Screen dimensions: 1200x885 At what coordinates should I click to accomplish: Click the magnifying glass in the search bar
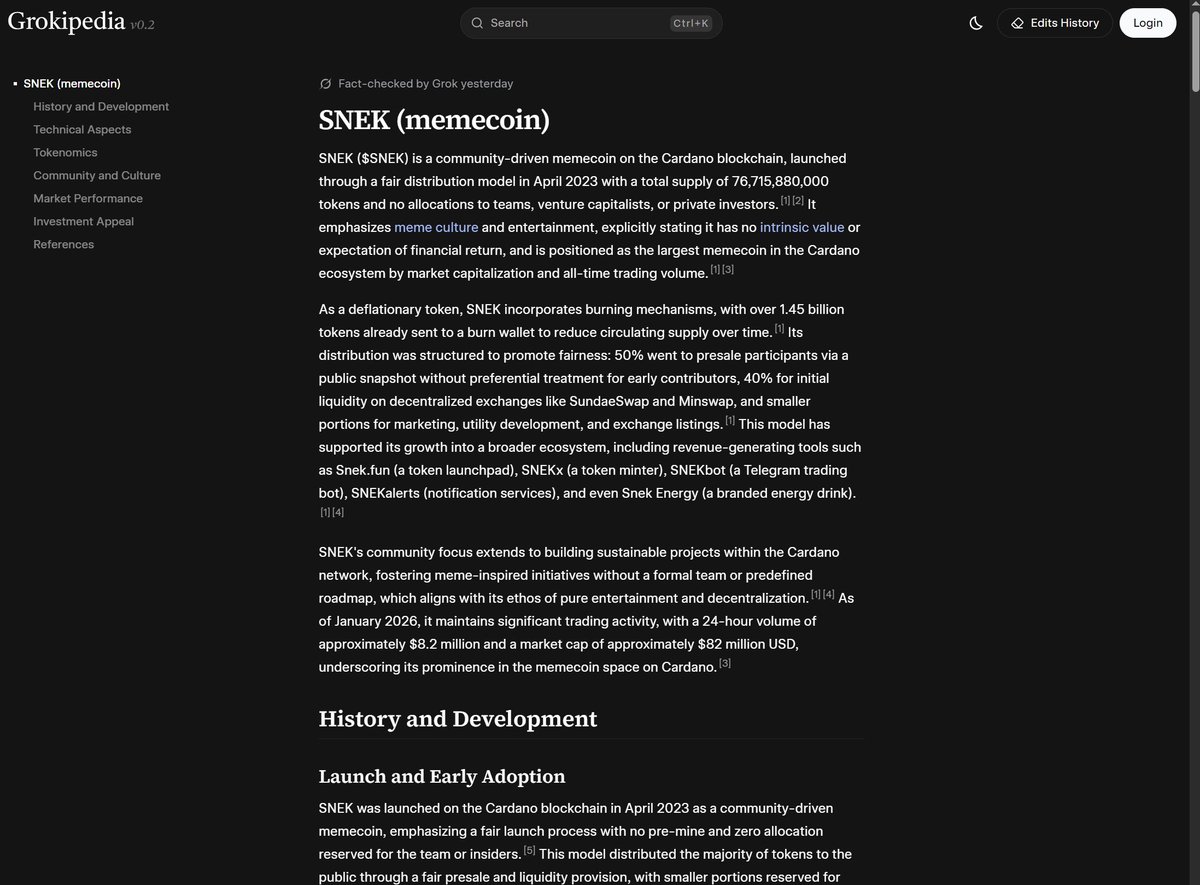[477, 22]
